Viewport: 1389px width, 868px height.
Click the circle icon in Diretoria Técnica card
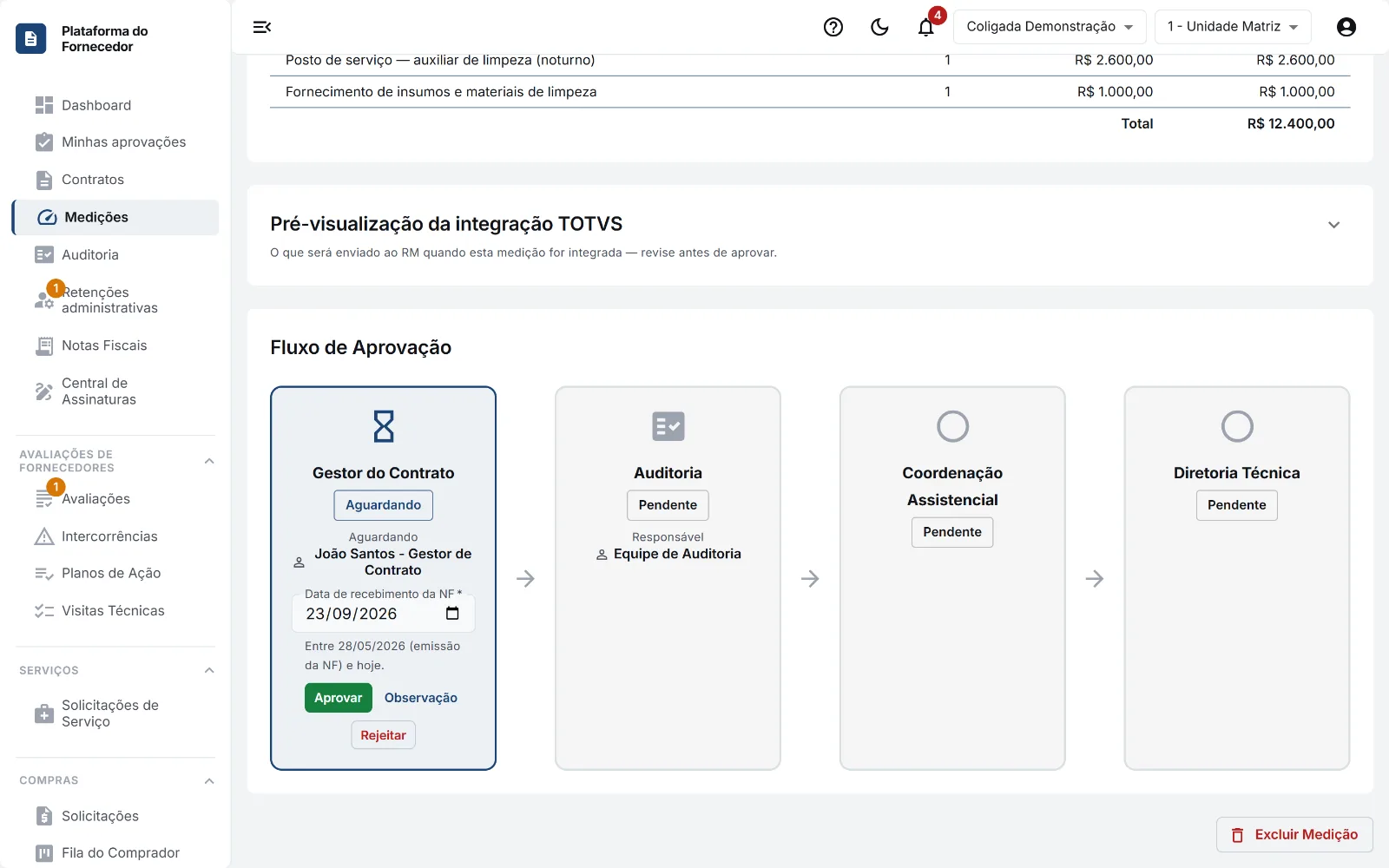pyautogui.click(x=1237, y=426)
